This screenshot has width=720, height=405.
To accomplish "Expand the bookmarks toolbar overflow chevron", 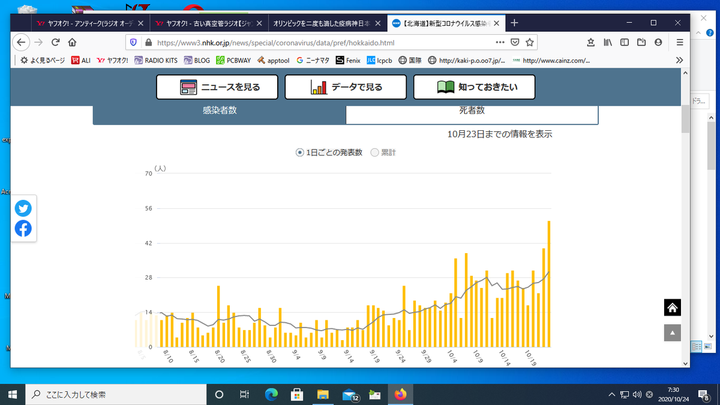I will click(680, 60).
